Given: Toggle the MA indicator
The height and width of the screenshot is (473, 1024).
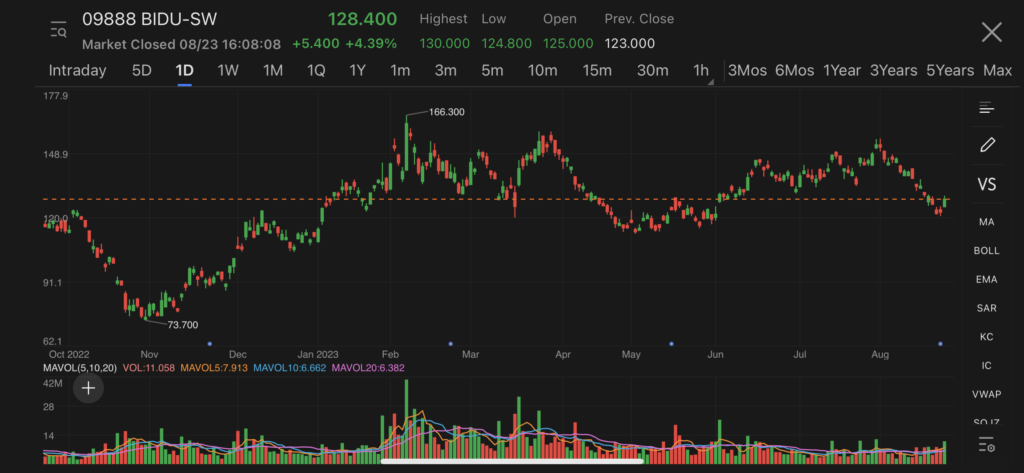Looking at the screenshot, I should [986, 222].
